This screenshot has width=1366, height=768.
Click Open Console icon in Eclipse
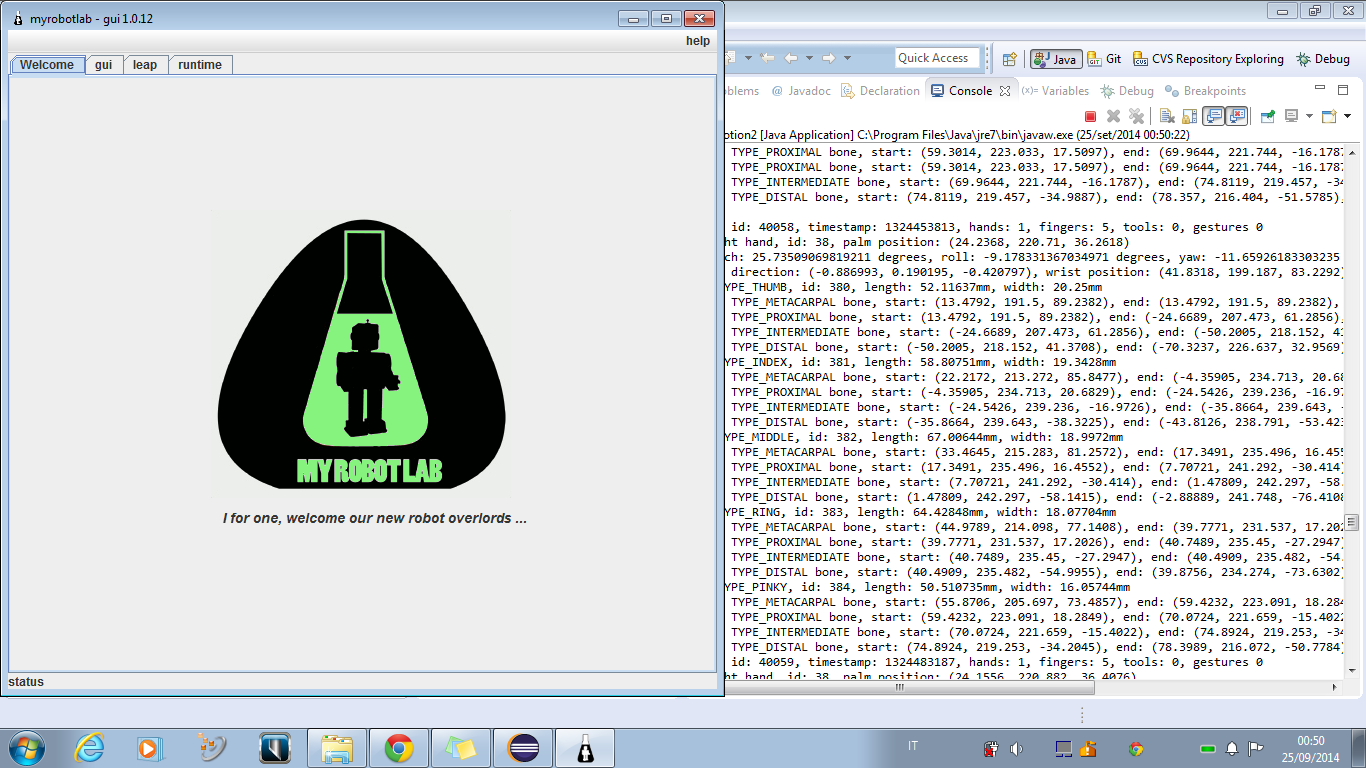point(1329,116)
